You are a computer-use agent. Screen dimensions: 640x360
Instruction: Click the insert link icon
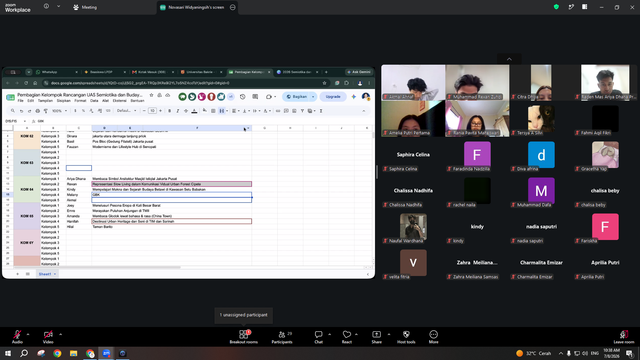click(278, 111)
